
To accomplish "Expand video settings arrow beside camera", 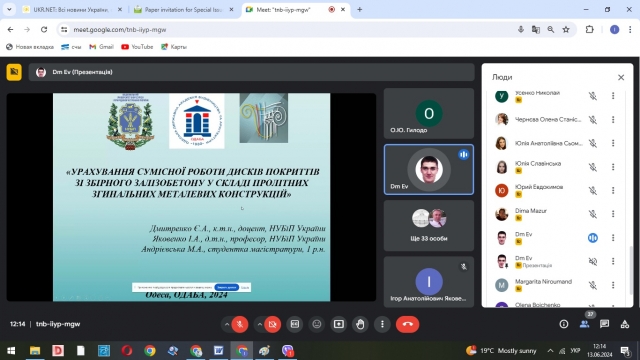I will click(260, 324).
